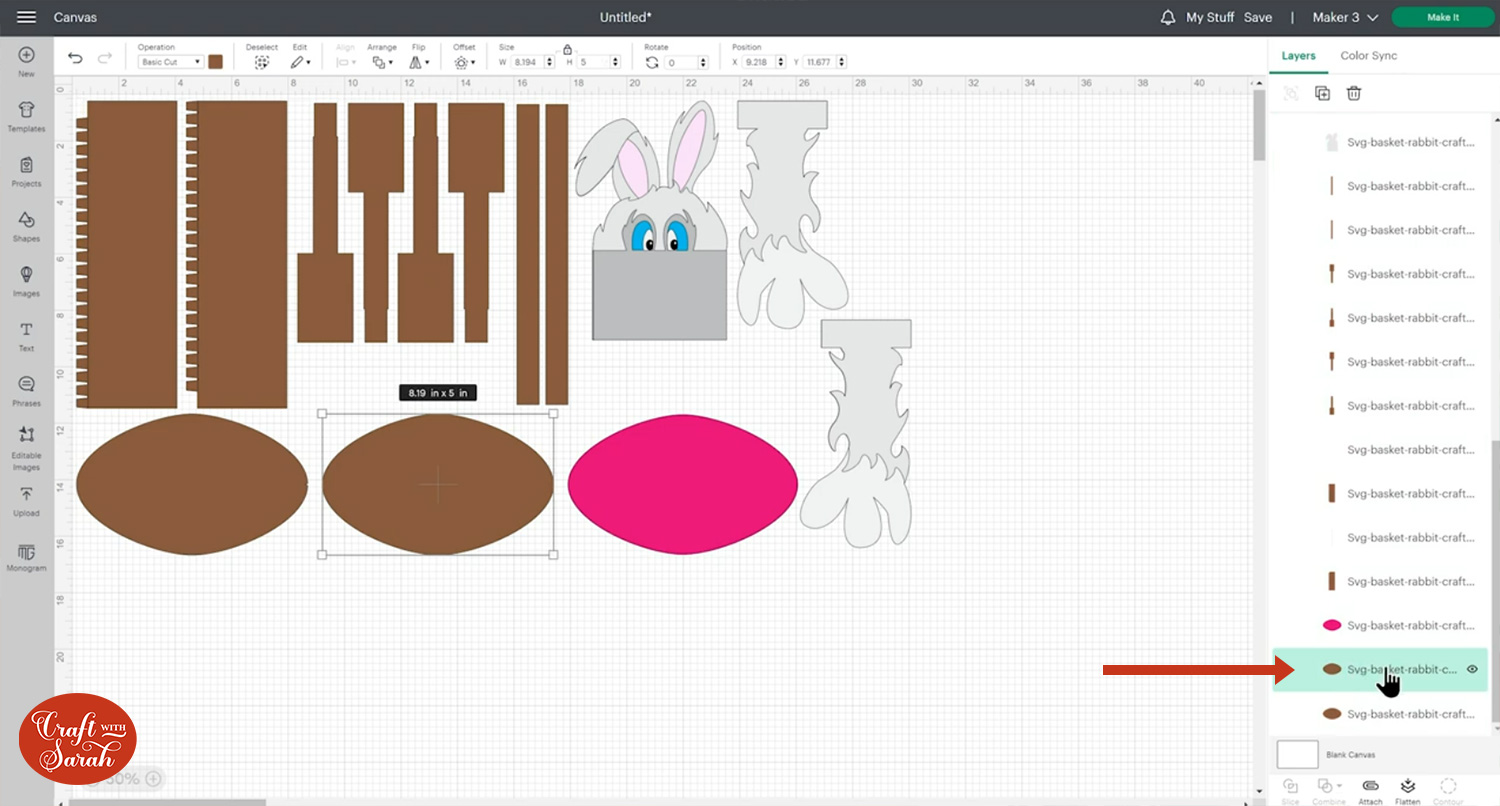The width and height of the screenshot is (1500, 806).
Task: Open notifications bell
Action: point(1167,18)
